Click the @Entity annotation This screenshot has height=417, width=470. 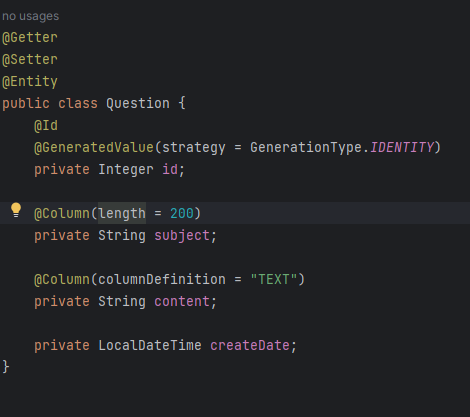pos(30,82)
